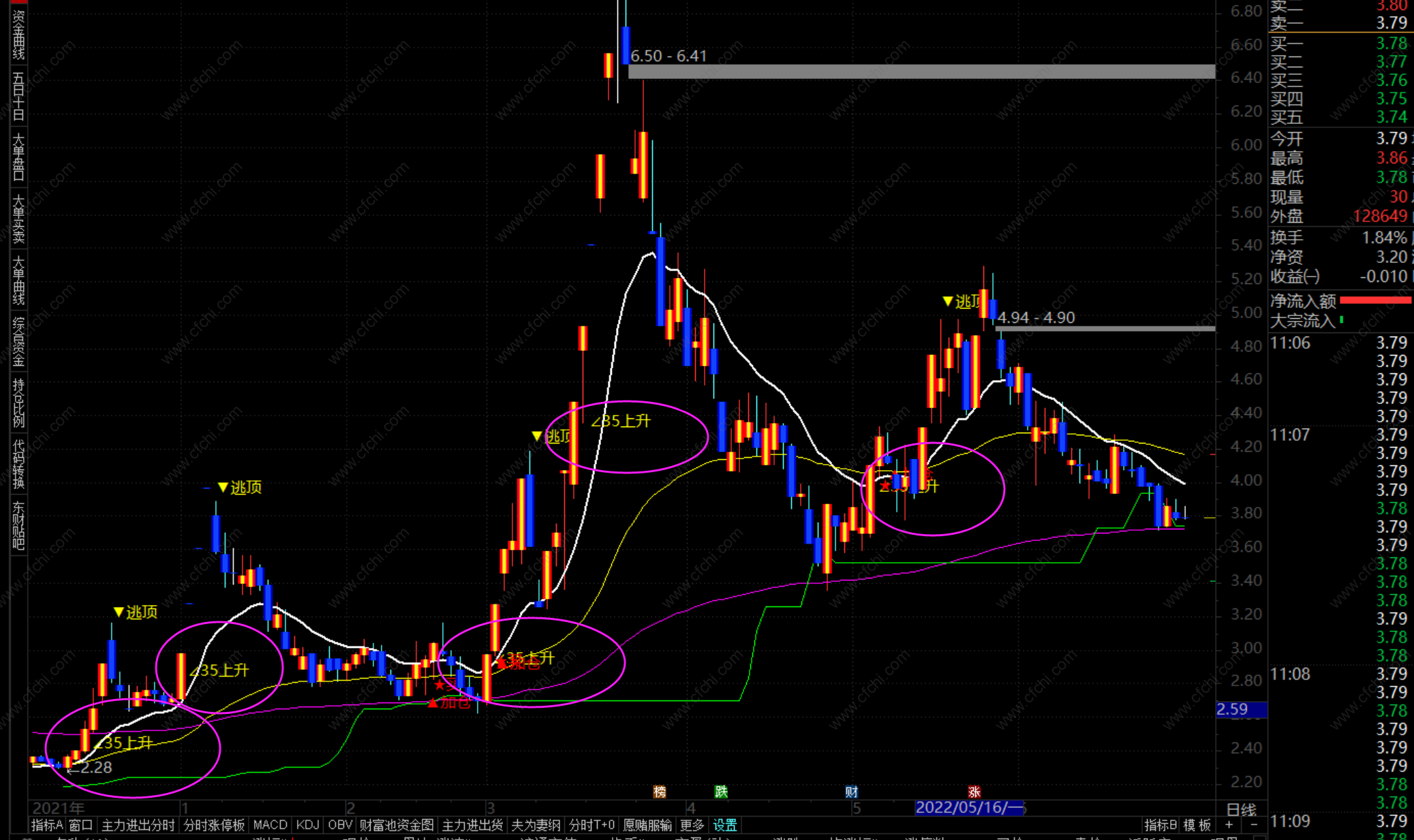Switch to the MACD indicator tab
The width and height of the screenshot is (1414, 840).
pos(270,825)
